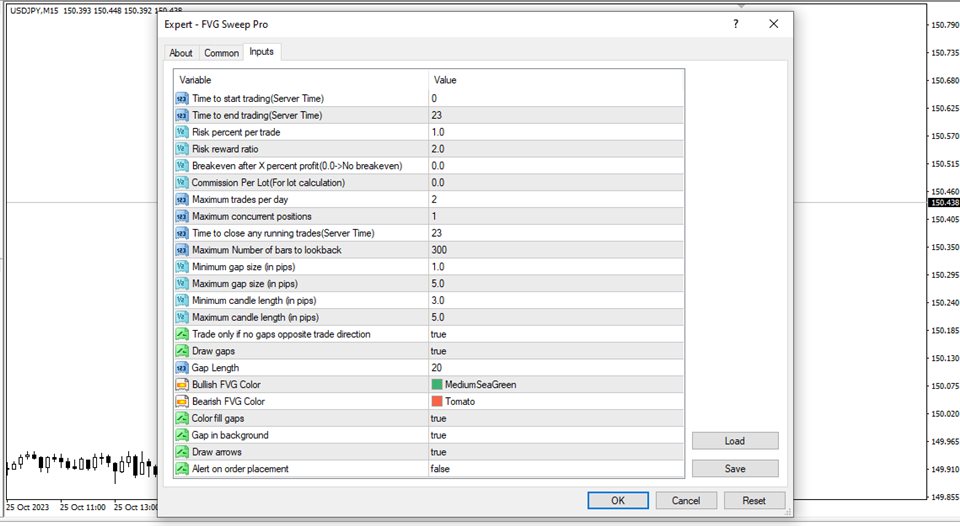Click the bars to lookback value 300
Viewport: 960px width, 526px height.
coord(439,250)
